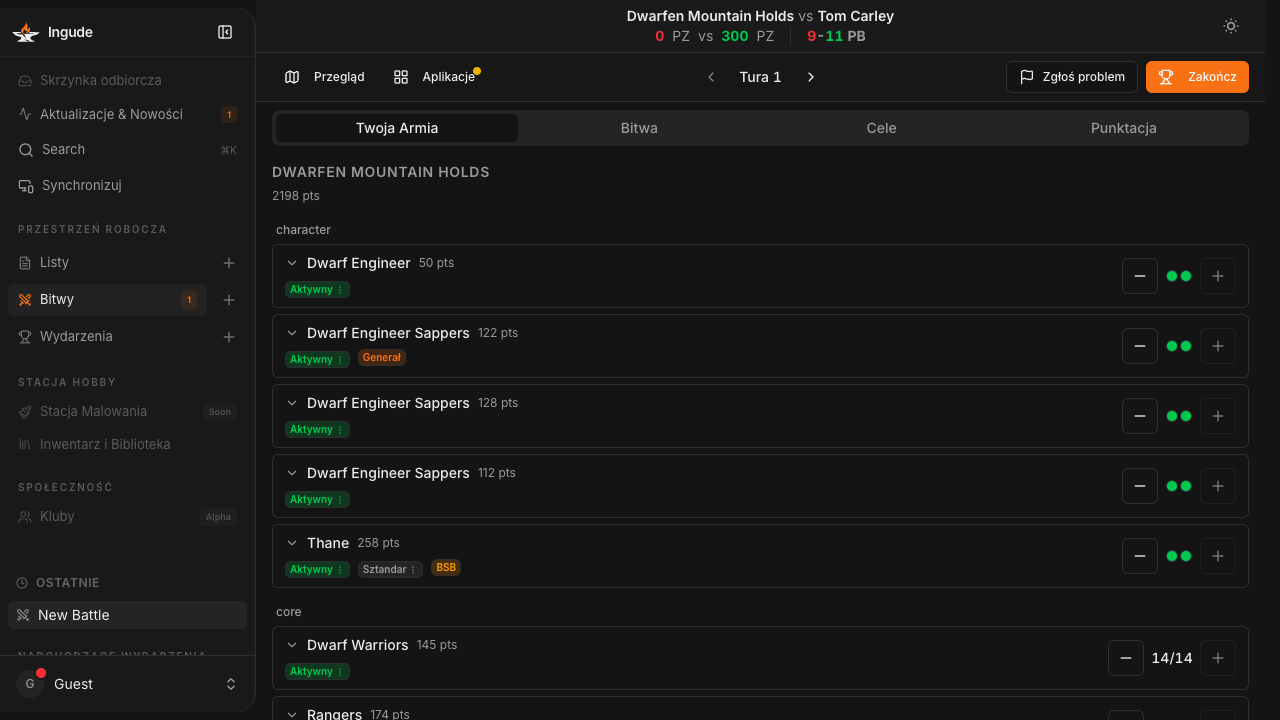The width and height of the screenshot is (1280, 720).
Task: Expand Dwarf Engineer Sappers 112 pts
Action: (x=292, y=473)
